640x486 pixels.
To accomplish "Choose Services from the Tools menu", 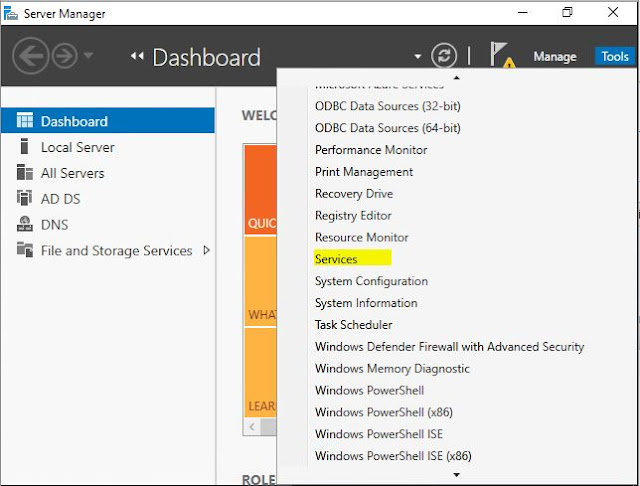I will pyautogui.click(x=336, y=259).
